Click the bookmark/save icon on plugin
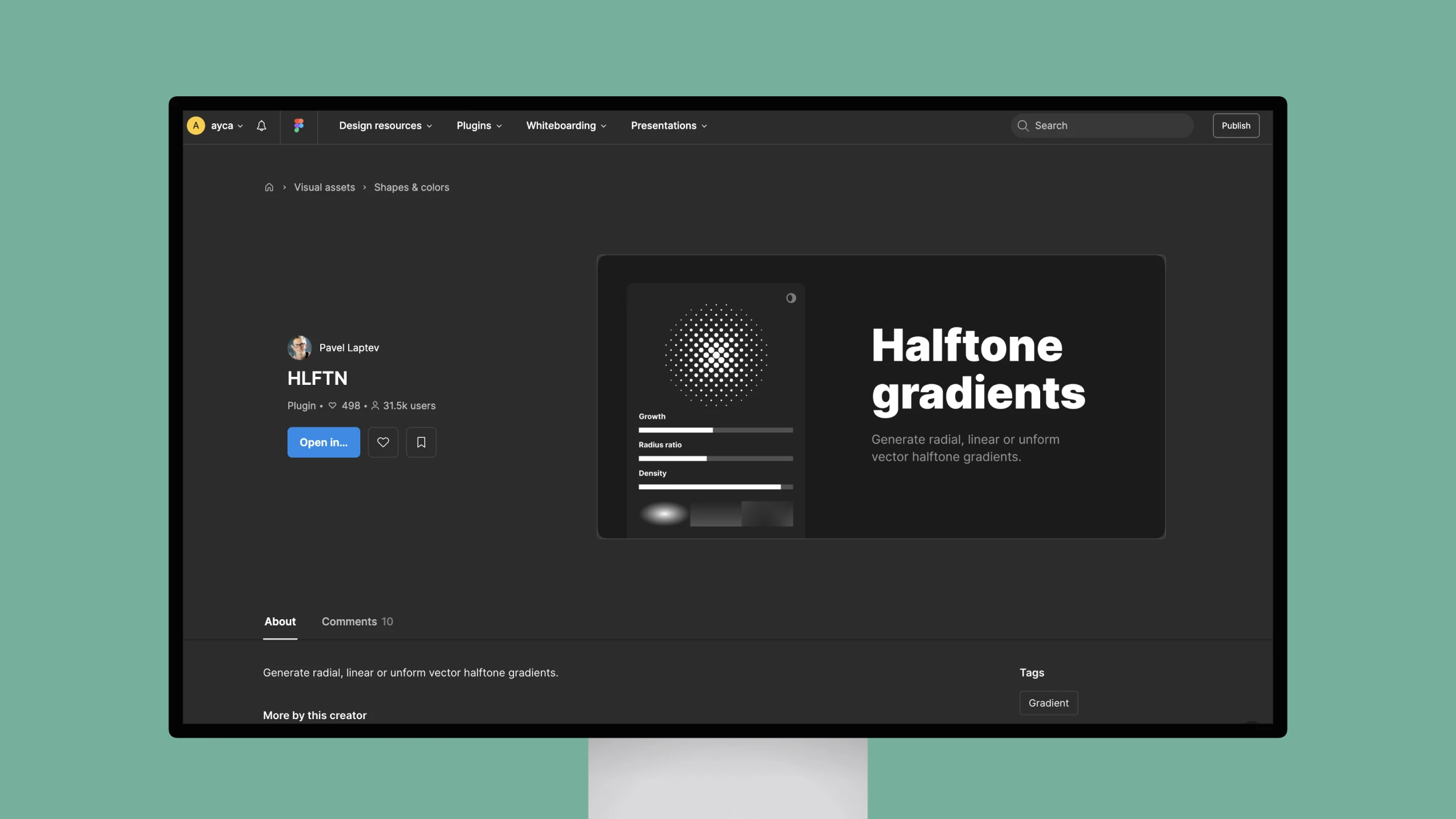Screen dimensions: 1456x819 pos(420,442)
